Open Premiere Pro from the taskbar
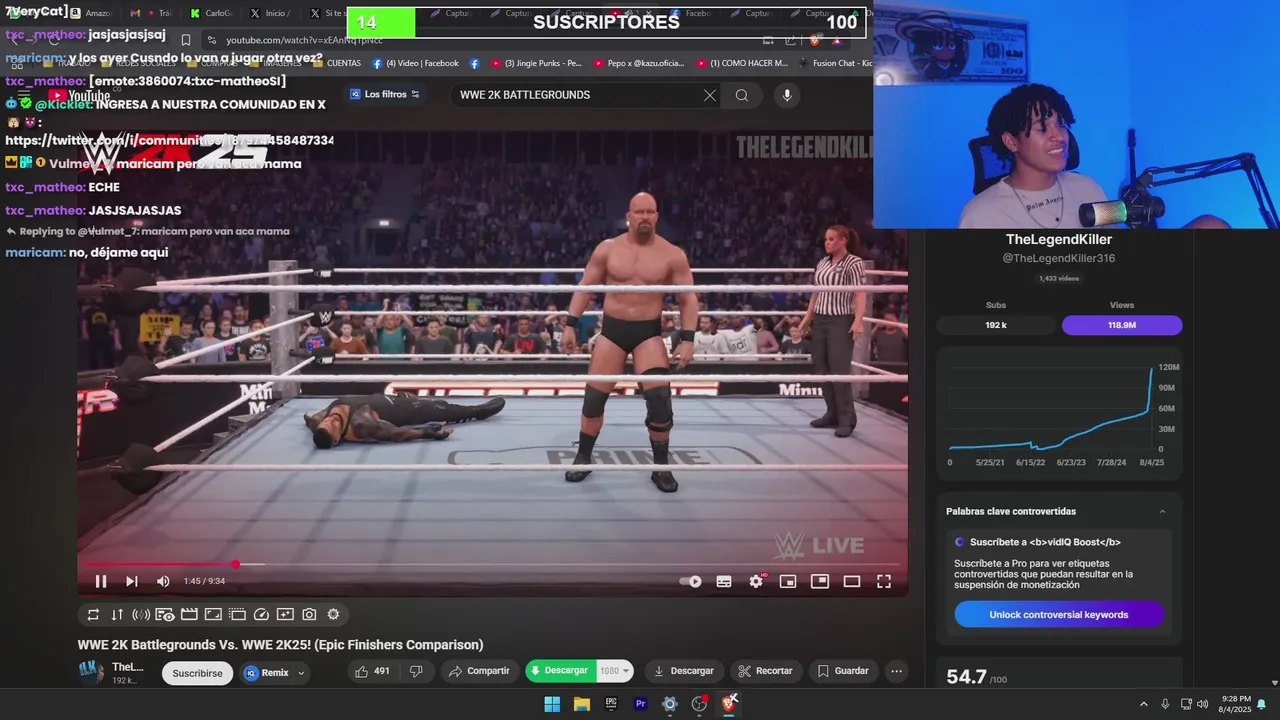This screenshot has height=720, width=1280. 641,704
